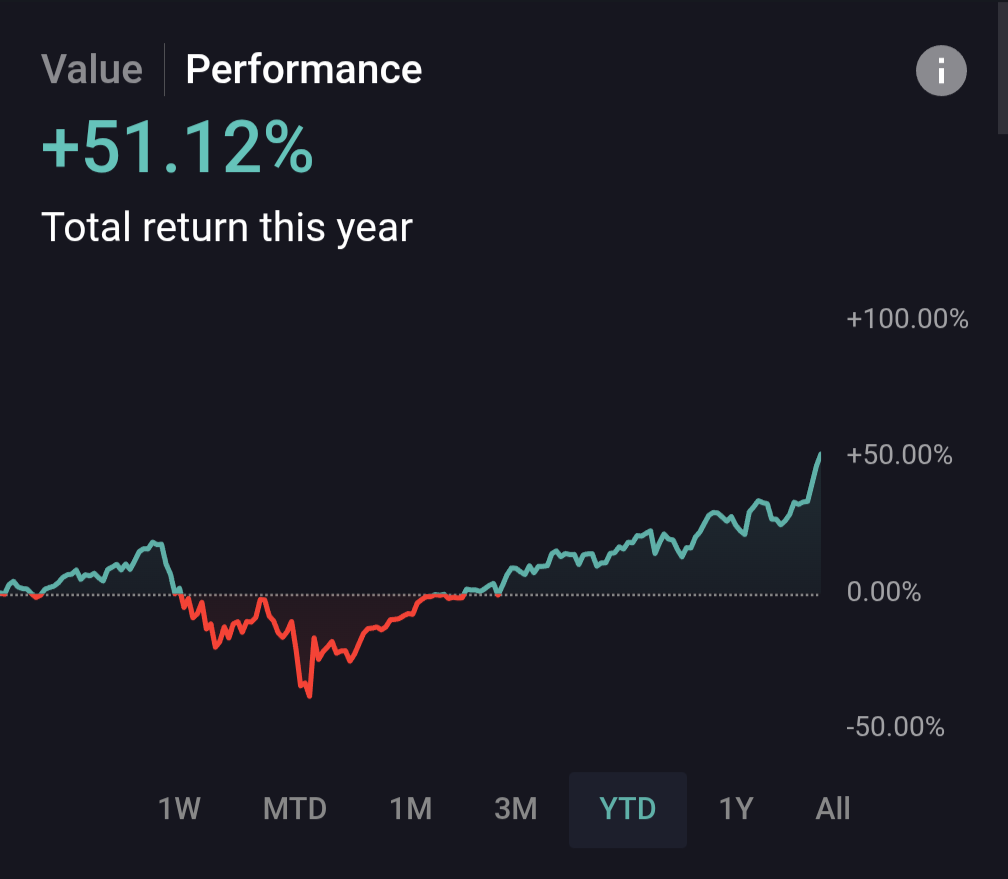Screen dimensions: 1008x879
Task: View the 1Y performance range
Action: pos(736,808)
